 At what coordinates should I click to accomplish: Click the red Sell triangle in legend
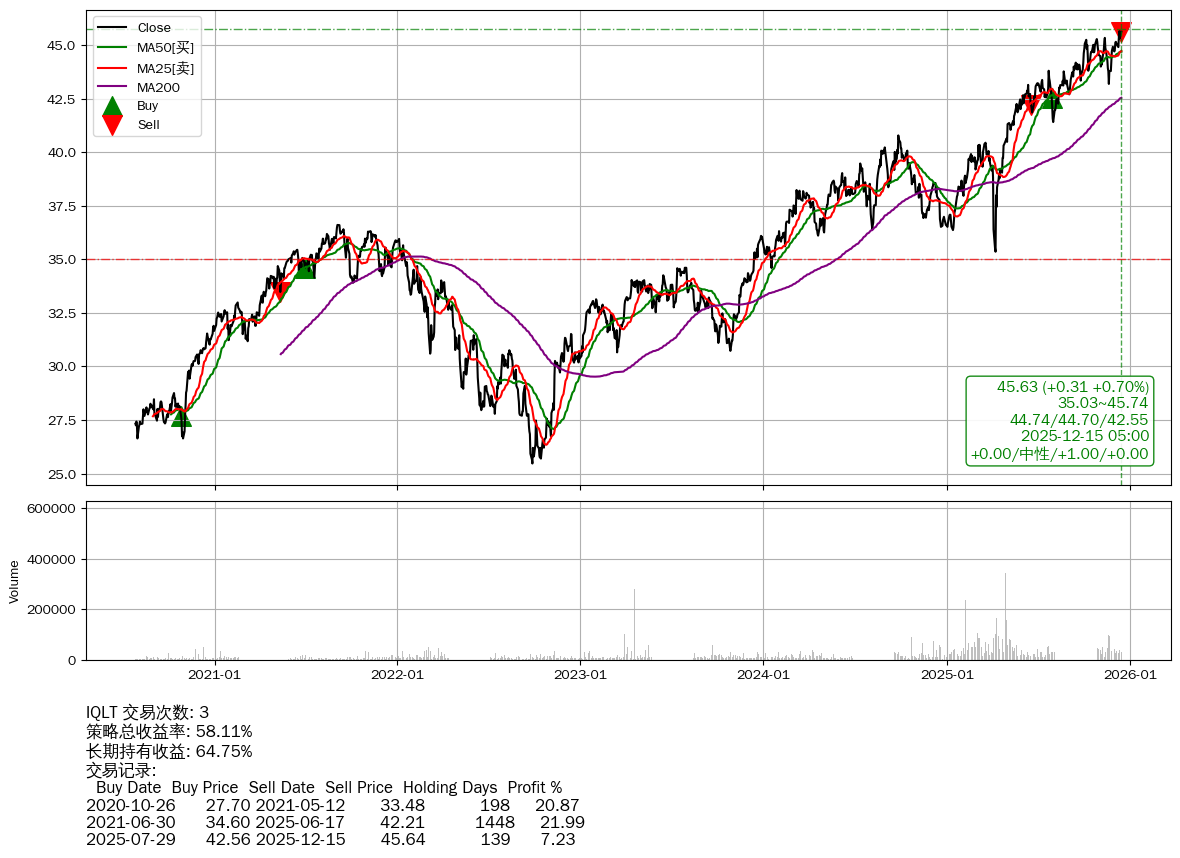click(113, 125)
